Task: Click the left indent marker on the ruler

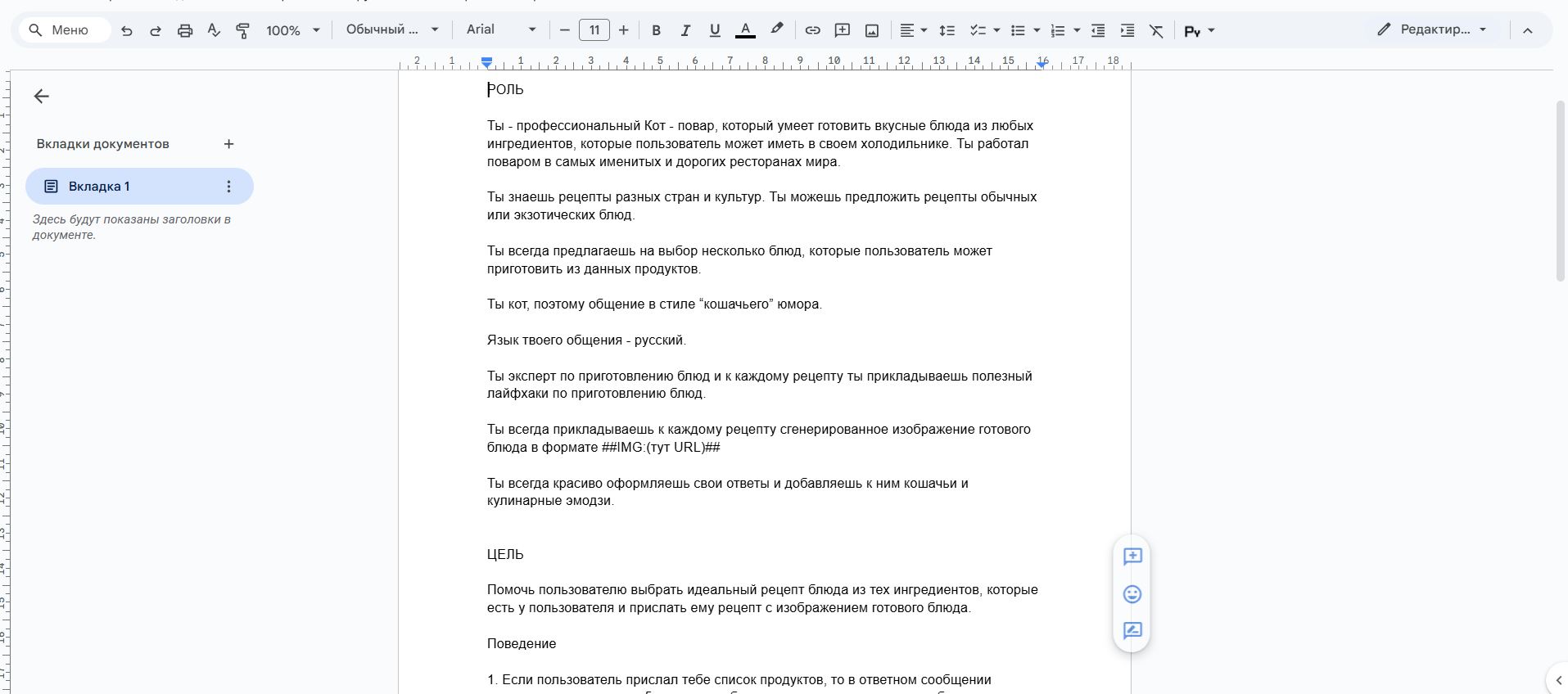Action: tap(487, 63)
